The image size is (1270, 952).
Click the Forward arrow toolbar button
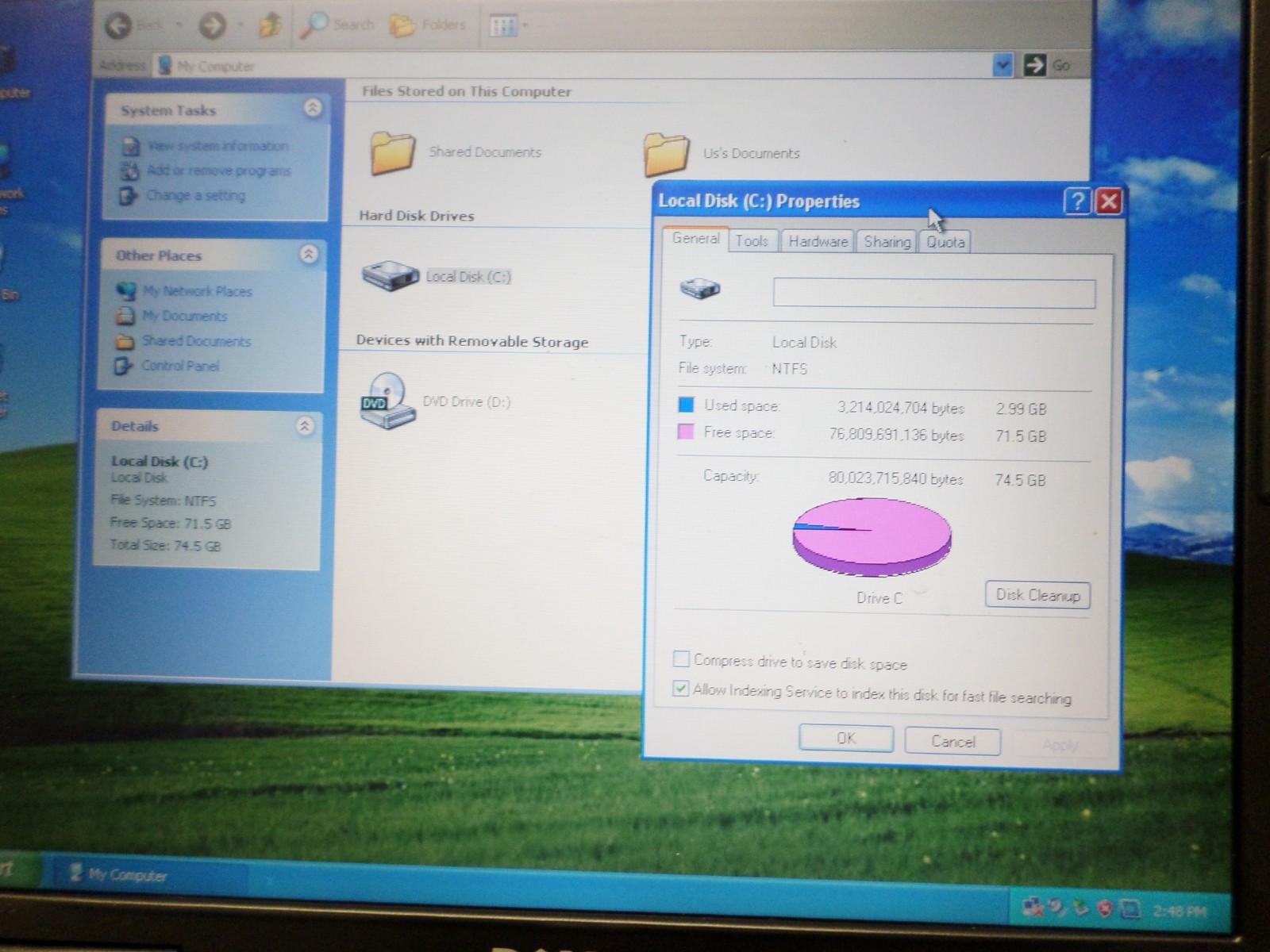[212, 26]
